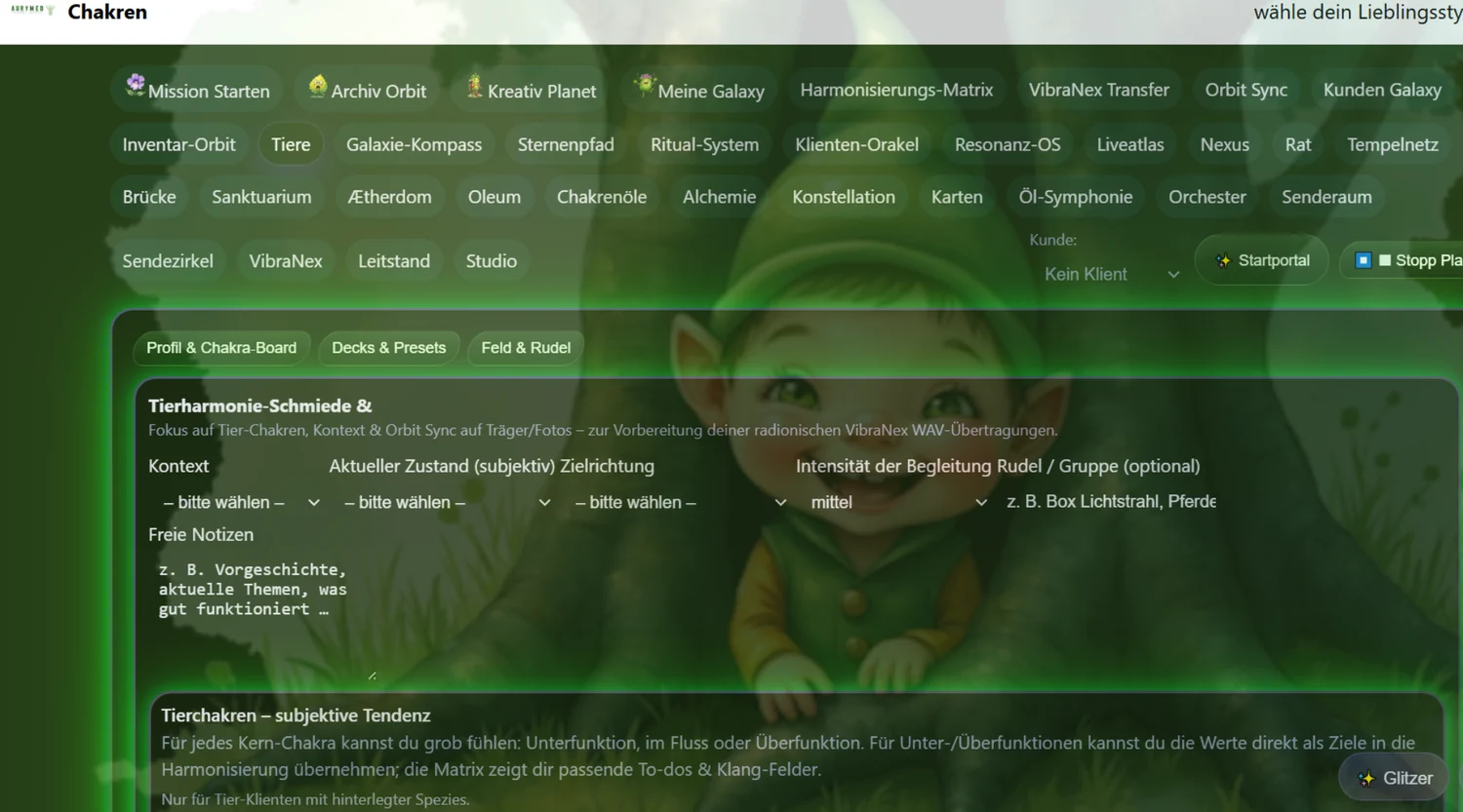Navigate to Tempelnetz
The height and width of the screenshot is (812, 1463).
pos(1393,144)
